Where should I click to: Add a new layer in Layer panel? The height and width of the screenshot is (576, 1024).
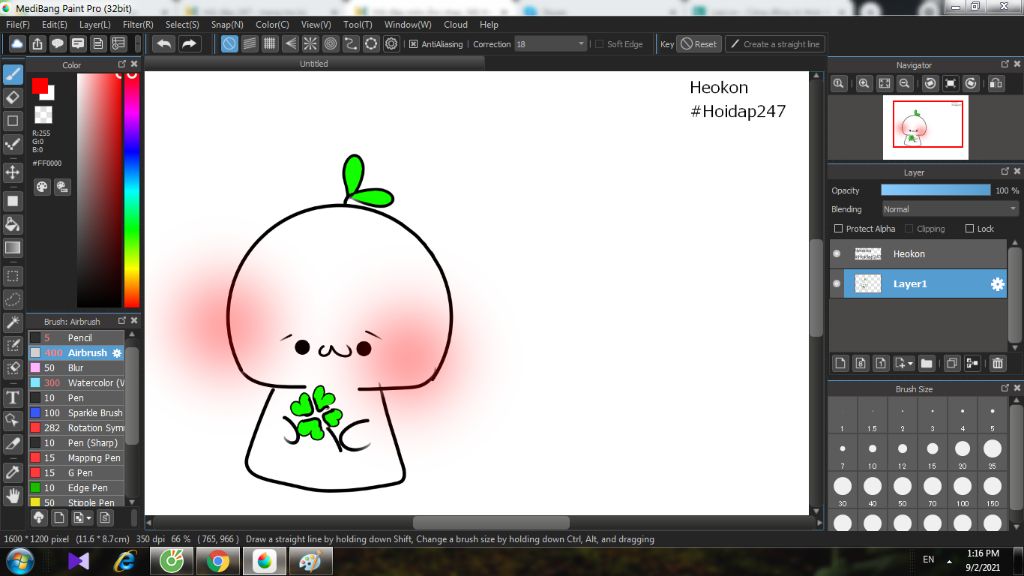click(840, 364)
